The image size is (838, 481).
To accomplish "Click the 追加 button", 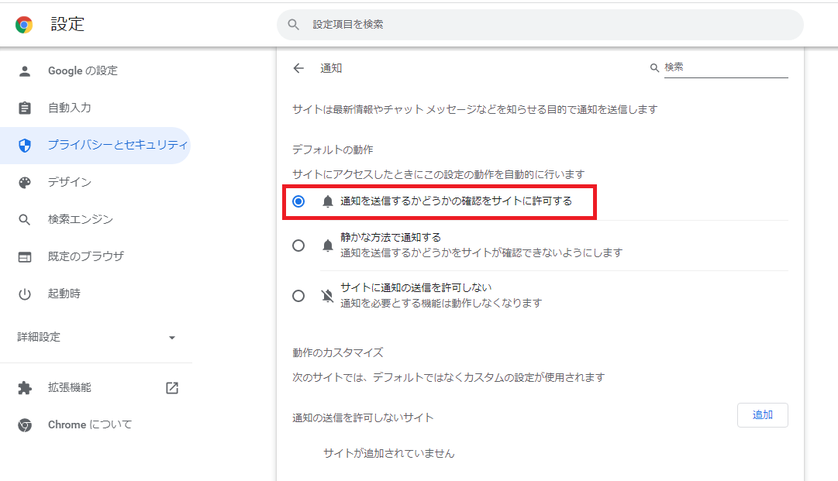I will (762, 415).
